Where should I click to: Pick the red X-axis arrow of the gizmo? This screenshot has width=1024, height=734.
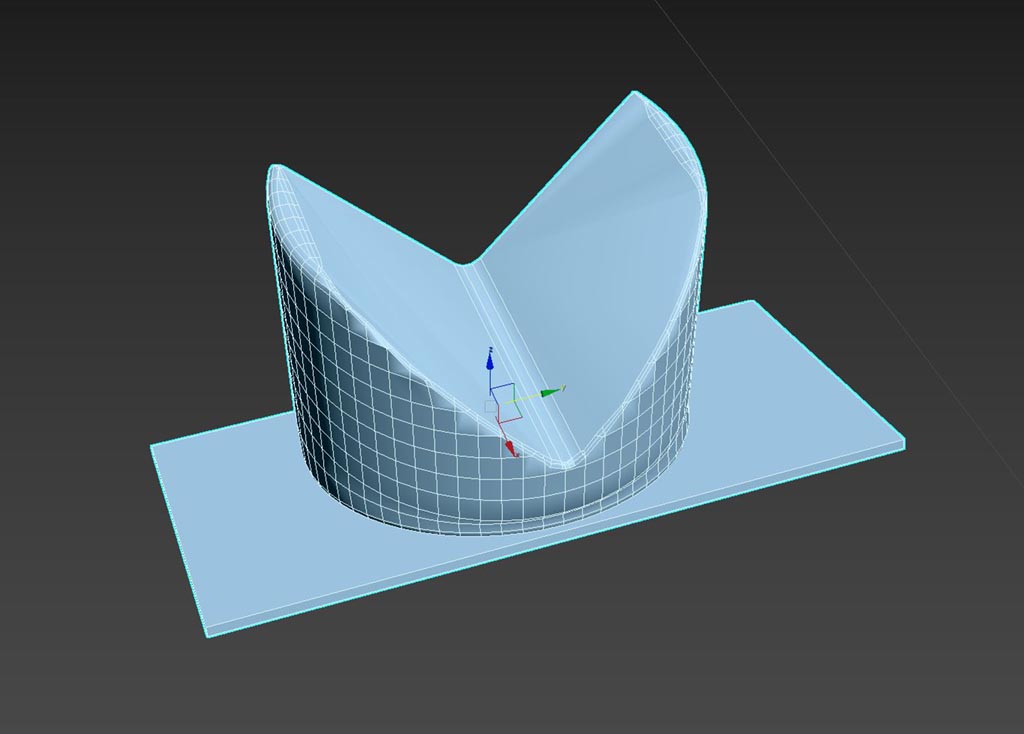pyautogui.click(x=511, y=448)
